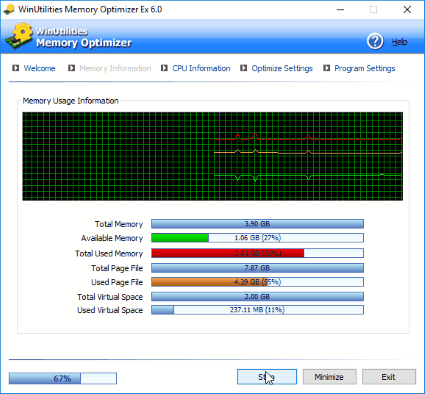Click the 'Total Memory' label
The width and height of the screenshot is (425, 394).
(x=119, y=224)
